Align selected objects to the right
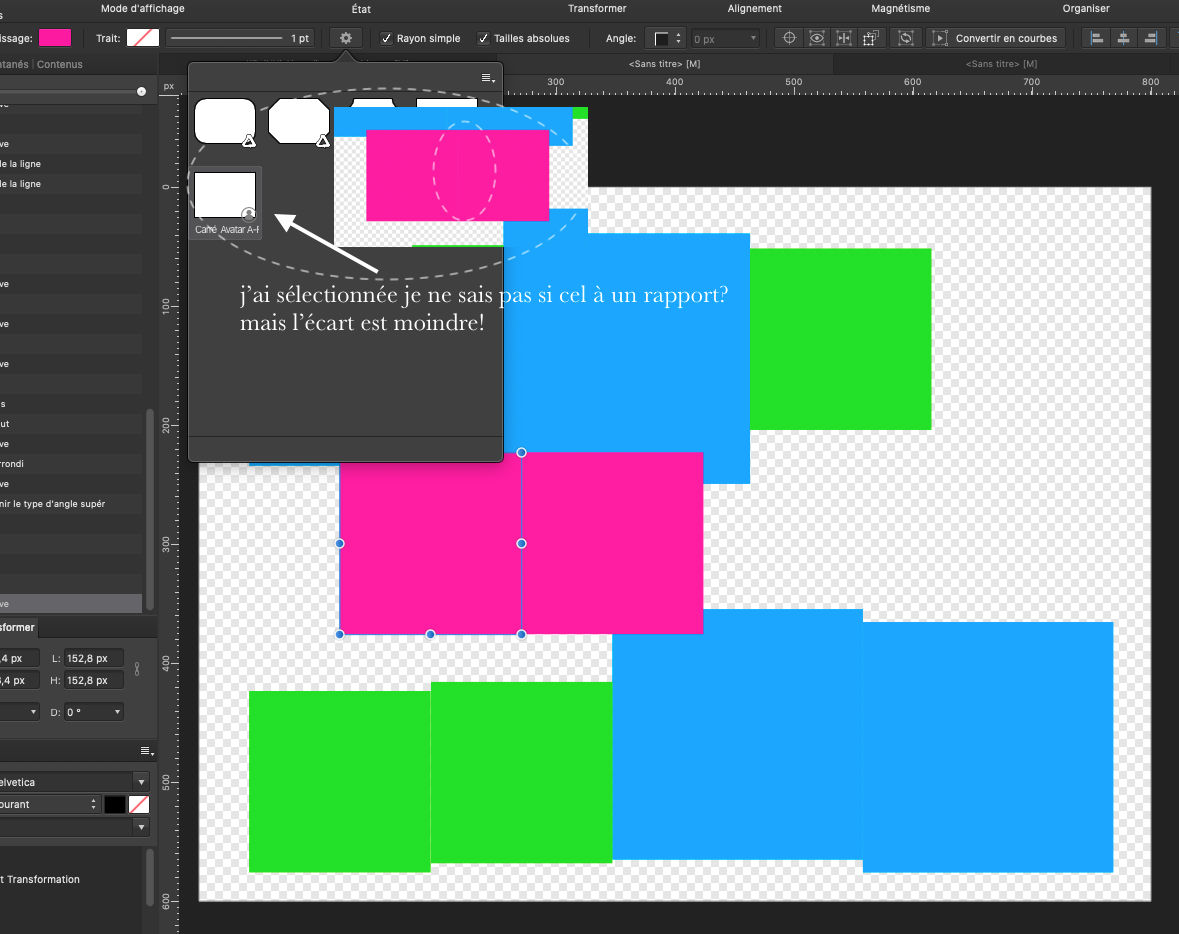Viewport: 1179px width, 934px height. [1150, 38]
